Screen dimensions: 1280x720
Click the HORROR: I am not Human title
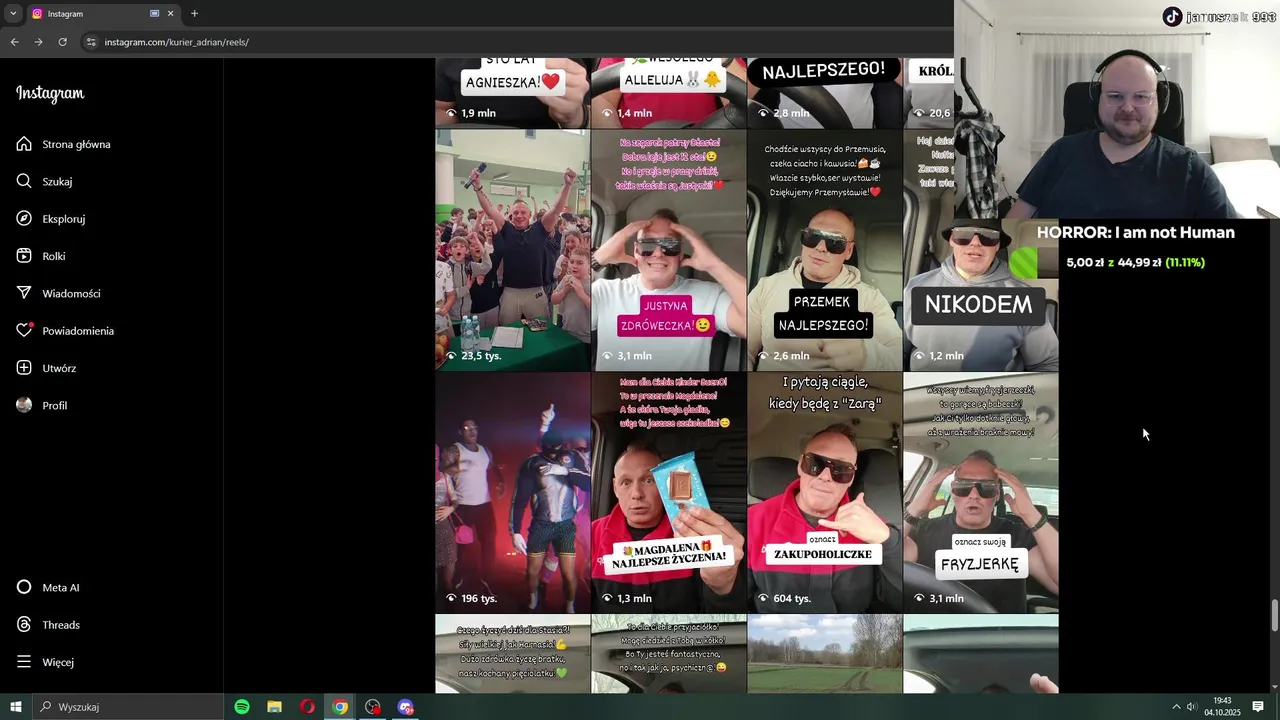pyautogui.click(x=1135, y=233)
